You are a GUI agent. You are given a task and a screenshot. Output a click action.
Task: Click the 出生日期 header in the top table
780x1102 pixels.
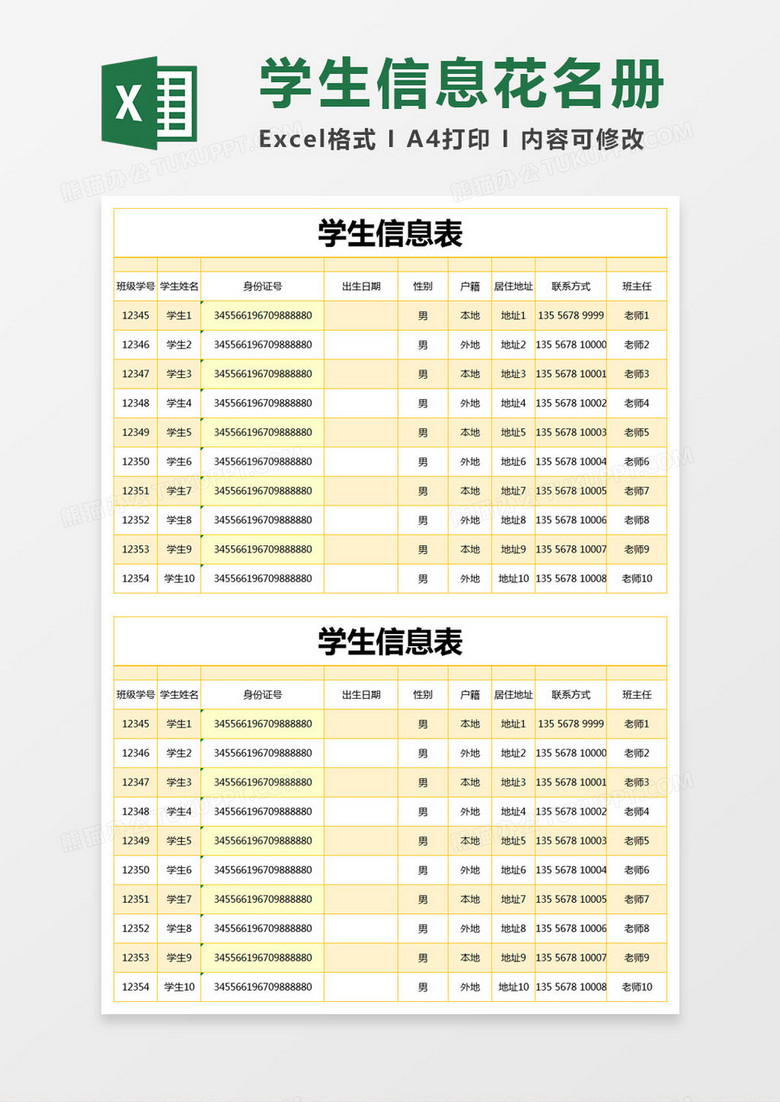coord(361,286)
